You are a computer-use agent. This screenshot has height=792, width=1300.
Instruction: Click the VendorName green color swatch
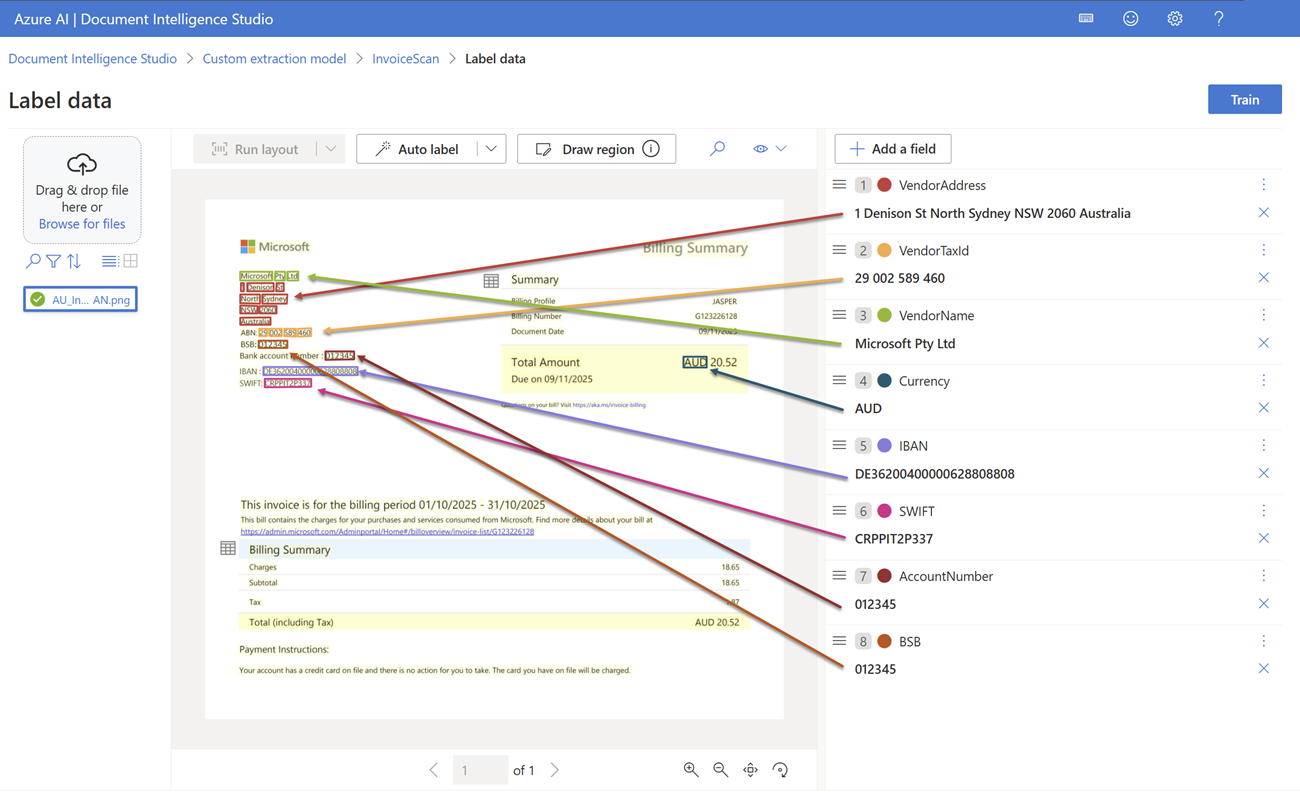pos(884,315)
